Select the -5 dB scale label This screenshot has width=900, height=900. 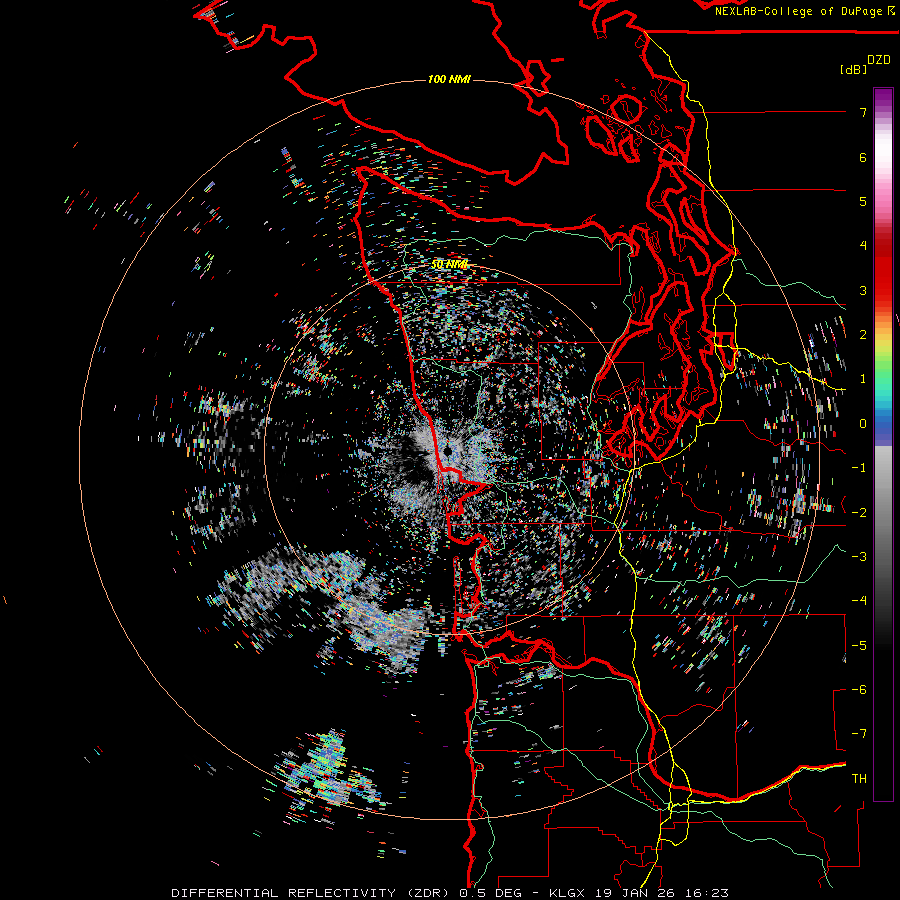[859, 646]
